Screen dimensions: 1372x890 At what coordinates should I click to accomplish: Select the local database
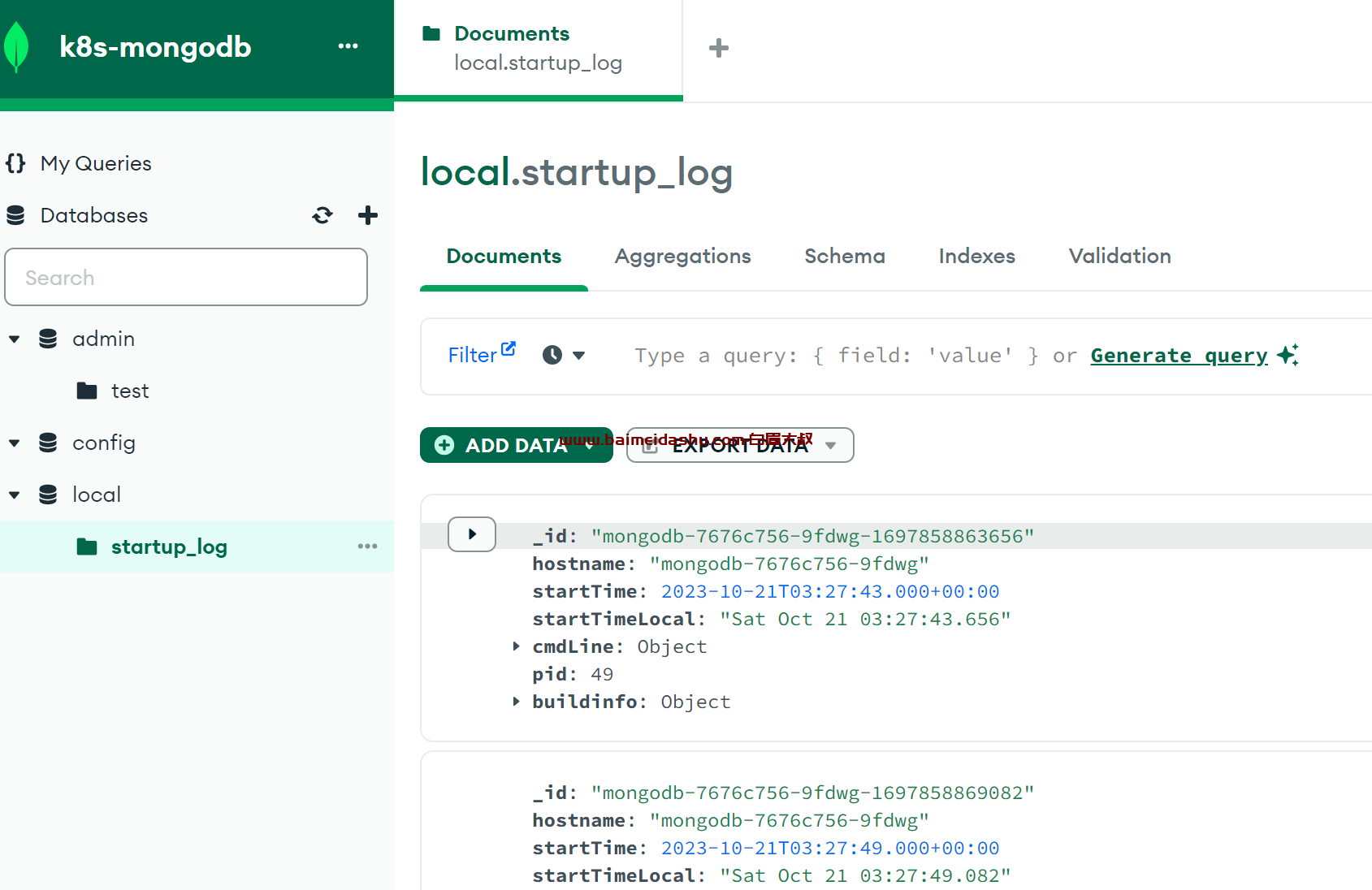[96, 495]
